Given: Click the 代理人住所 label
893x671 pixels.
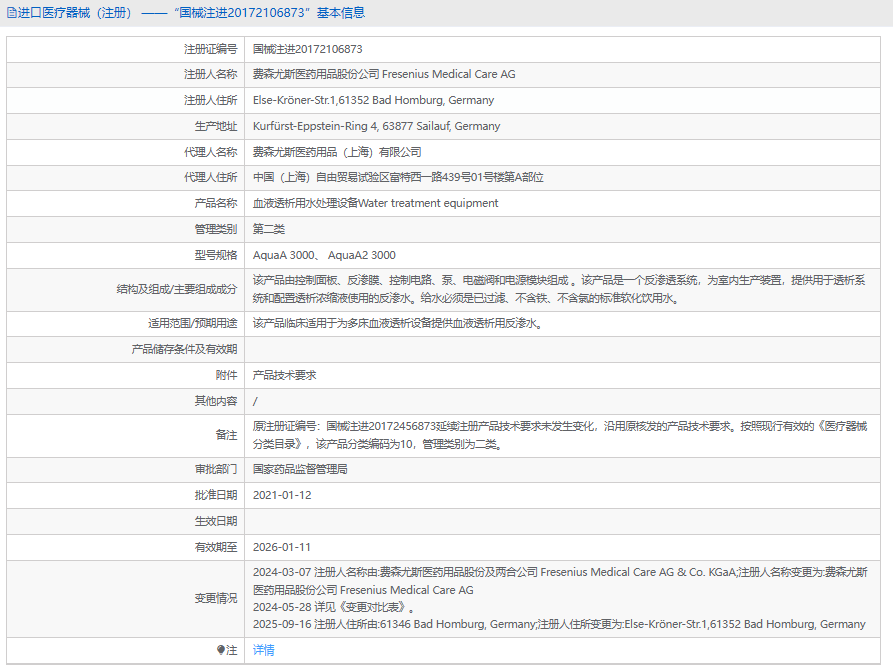Looking at the screenshot, I should [210, 178].
